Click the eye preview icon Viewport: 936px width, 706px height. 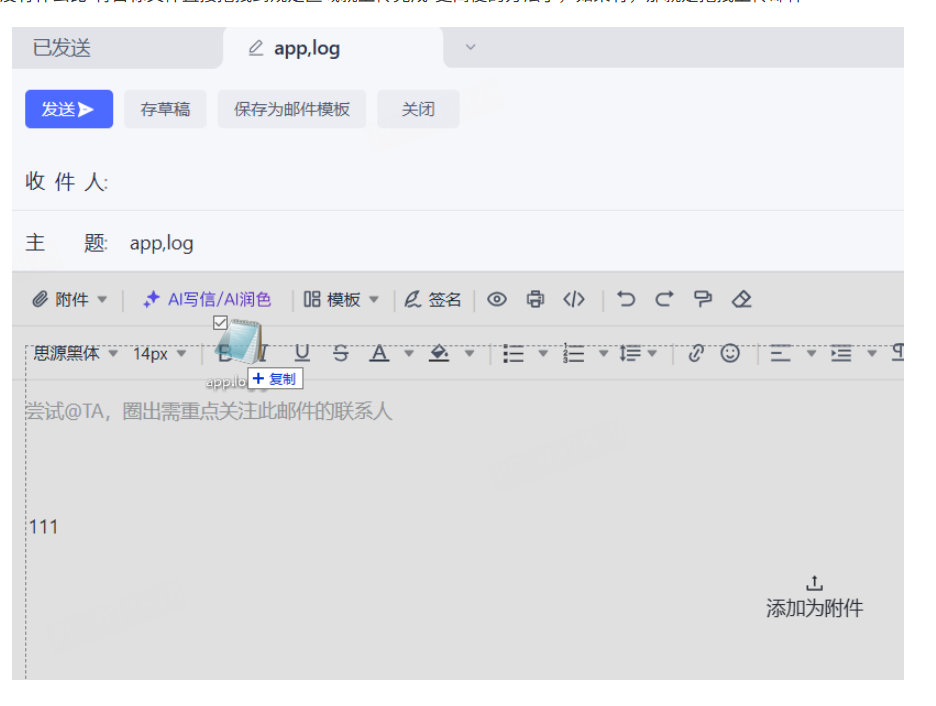(x=497, y=299)
